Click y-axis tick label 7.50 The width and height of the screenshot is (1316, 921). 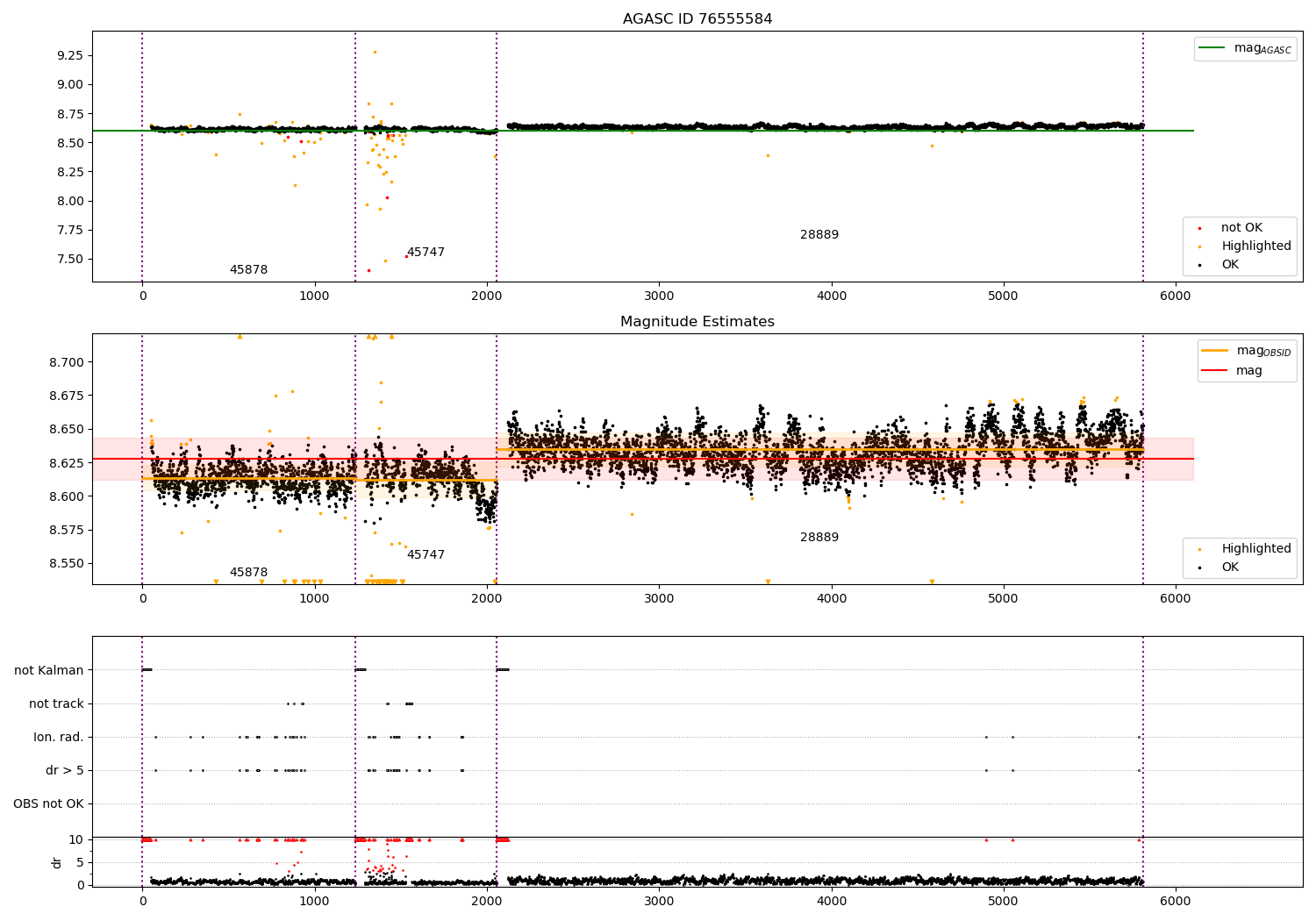coord(69,259)
